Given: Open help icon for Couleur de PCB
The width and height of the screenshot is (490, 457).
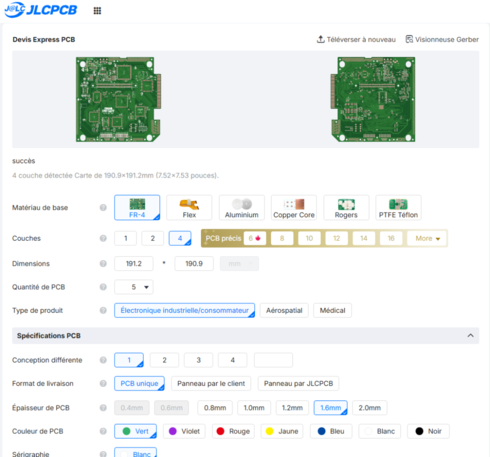Looking at the screenshot, I should [103, 431].
